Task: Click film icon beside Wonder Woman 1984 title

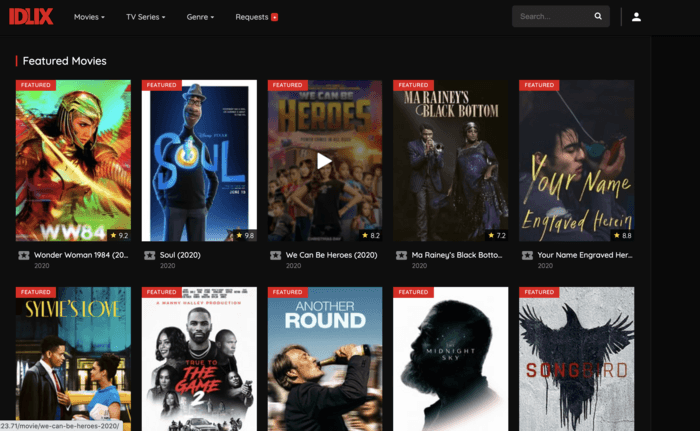Action: [24, 255]
